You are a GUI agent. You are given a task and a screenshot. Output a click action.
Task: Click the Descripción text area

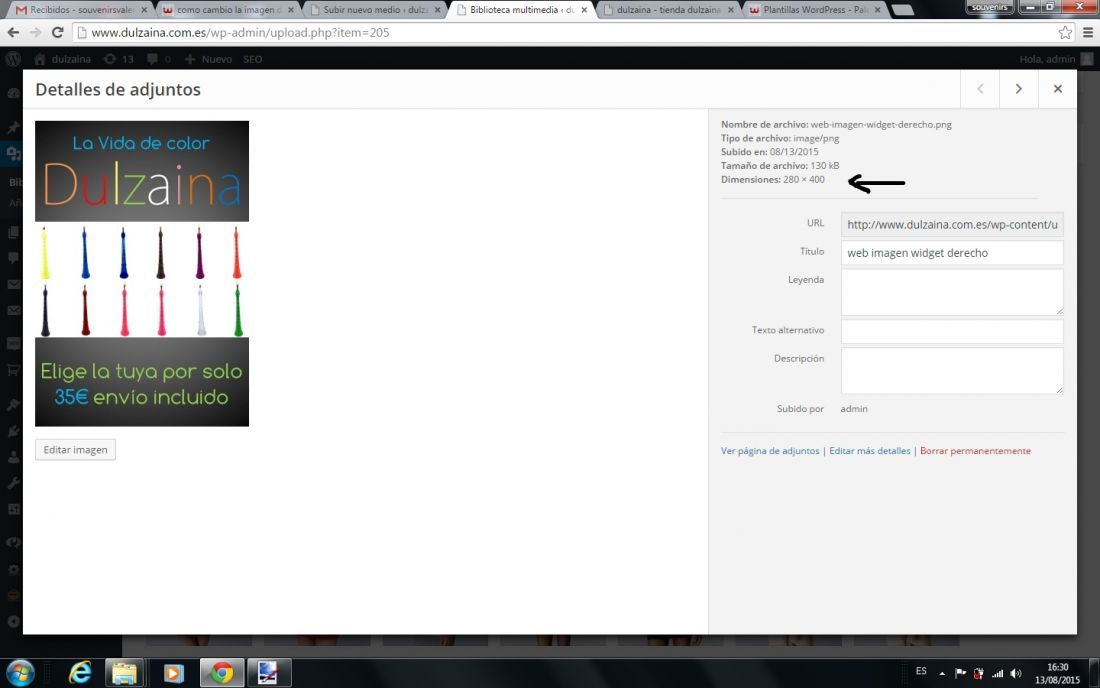(x=952, y=371)
